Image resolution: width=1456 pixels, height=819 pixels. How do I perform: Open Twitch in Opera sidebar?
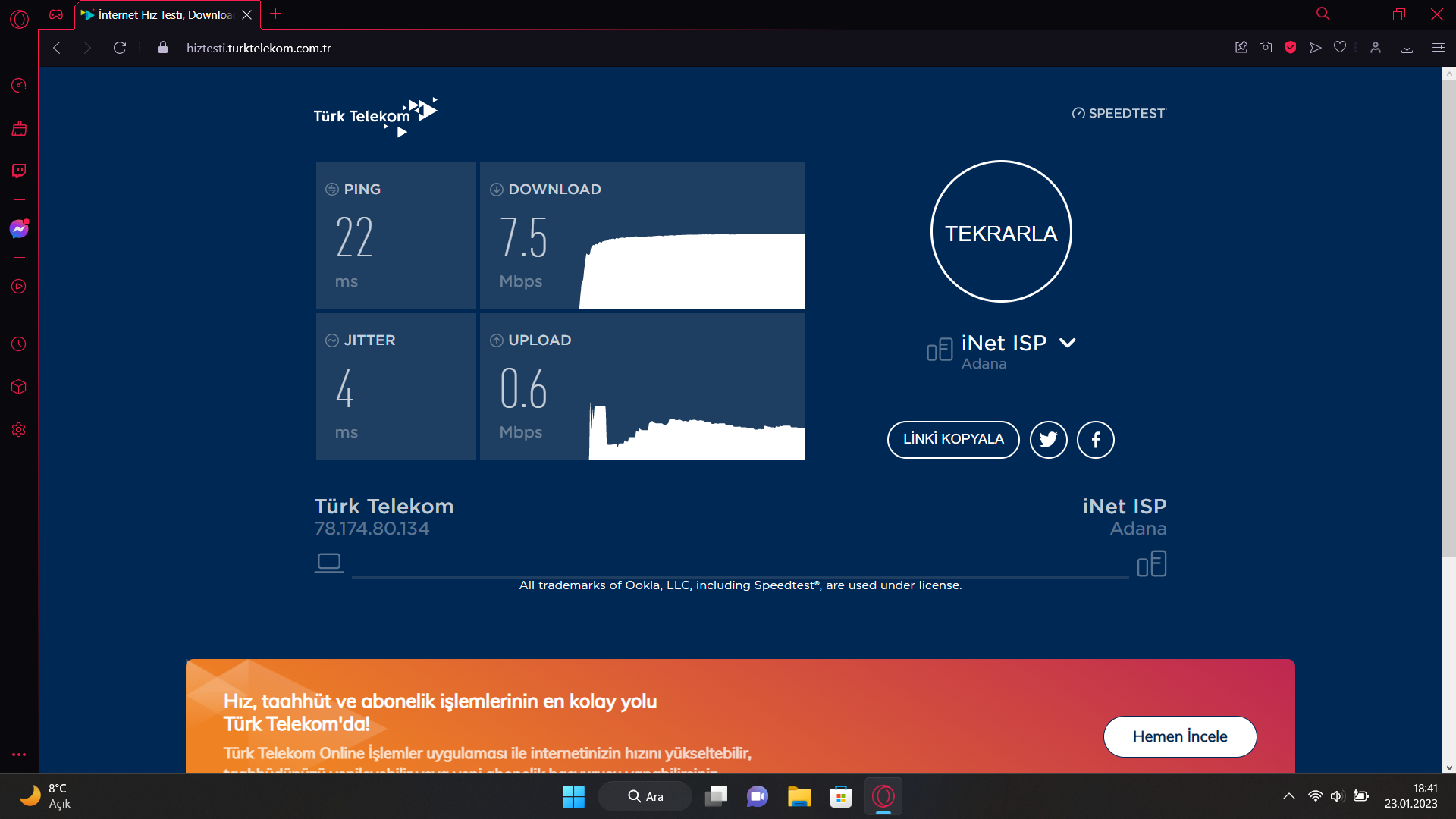click(19, 171)
